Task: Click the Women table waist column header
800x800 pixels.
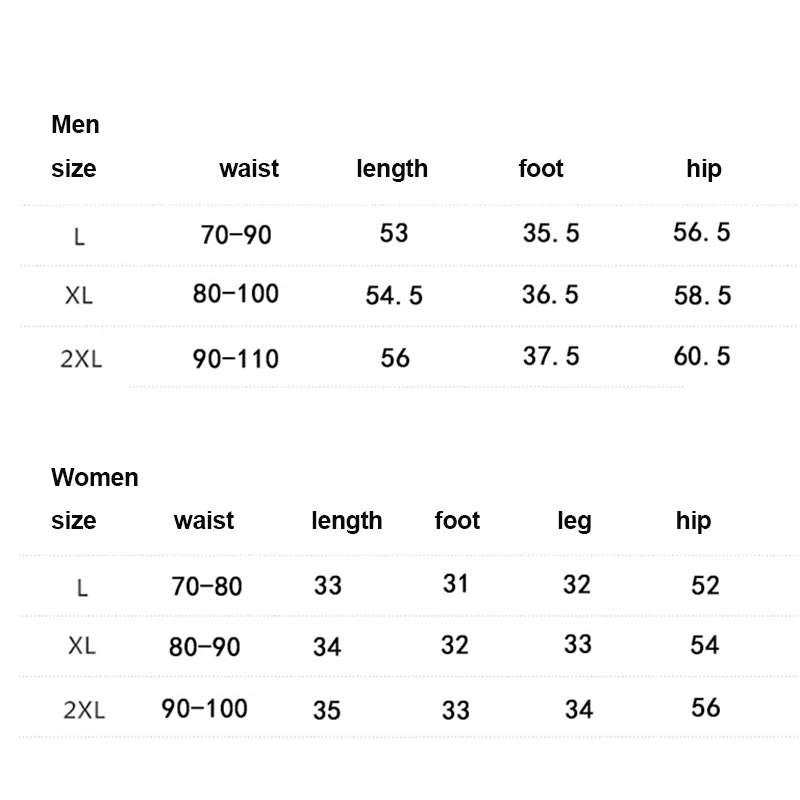Action: 203,521
